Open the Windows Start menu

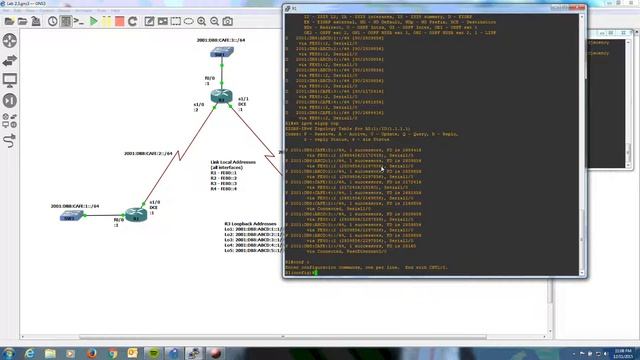(x=9, y=353)
